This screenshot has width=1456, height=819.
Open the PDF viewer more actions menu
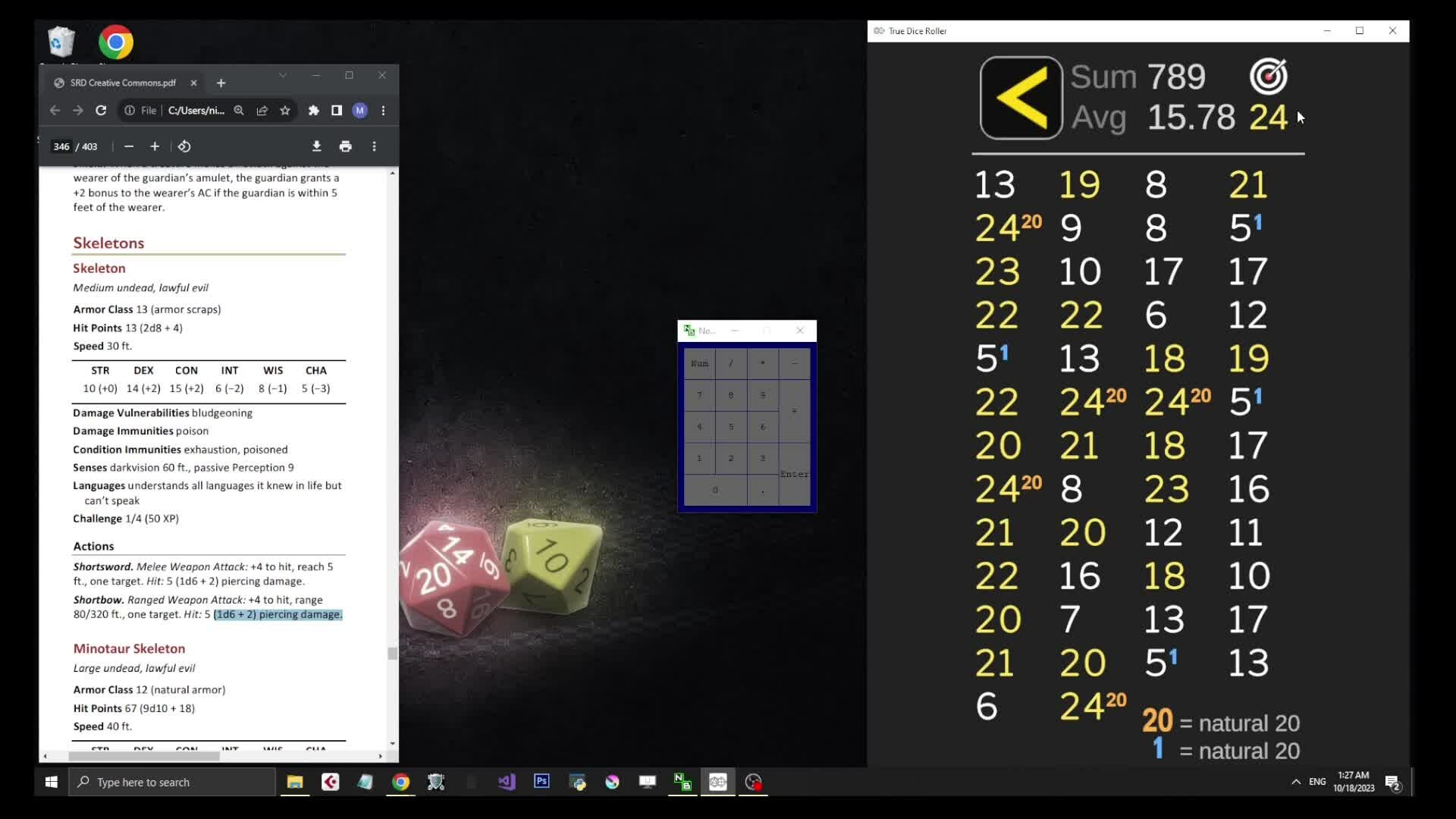pyautogui.click(x=374, y=146)
